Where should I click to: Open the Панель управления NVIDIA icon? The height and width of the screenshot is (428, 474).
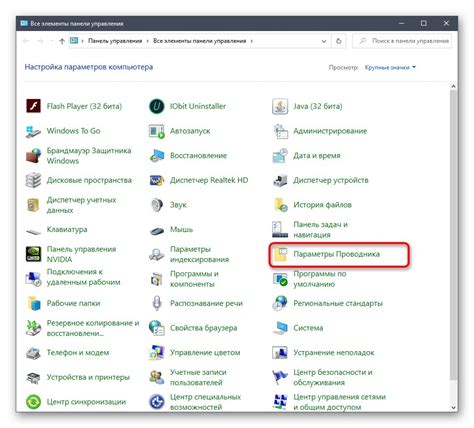33,254
